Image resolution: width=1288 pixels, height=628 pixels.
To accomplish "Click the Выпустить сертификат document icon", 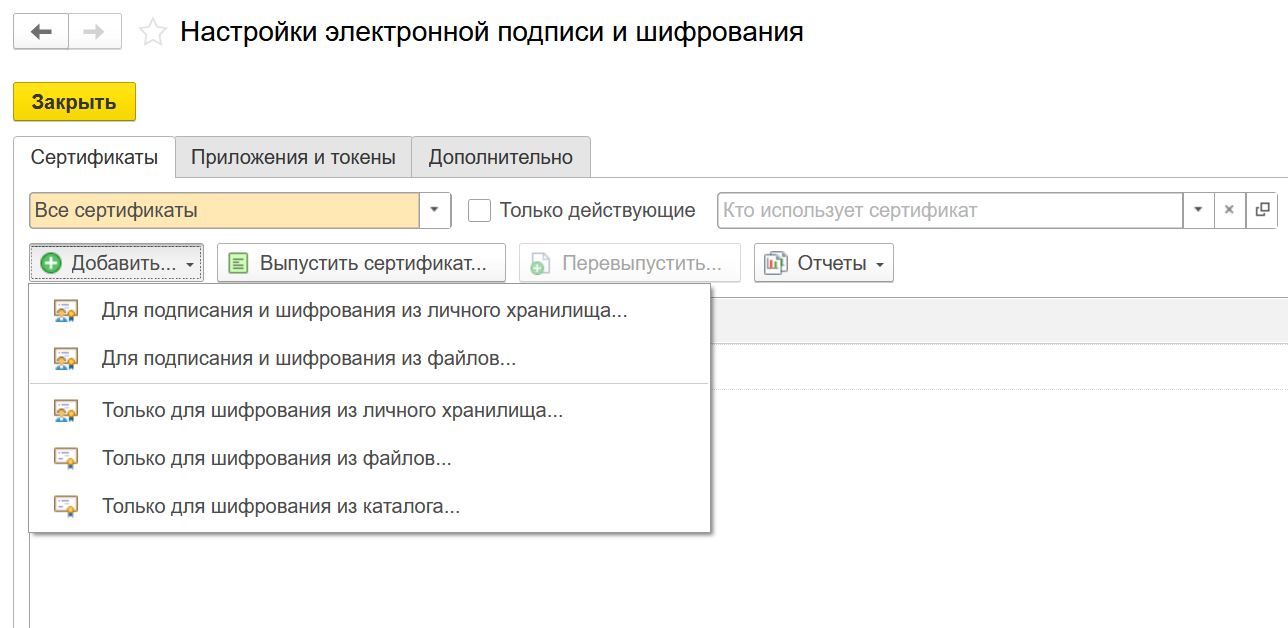I will 238,263.
